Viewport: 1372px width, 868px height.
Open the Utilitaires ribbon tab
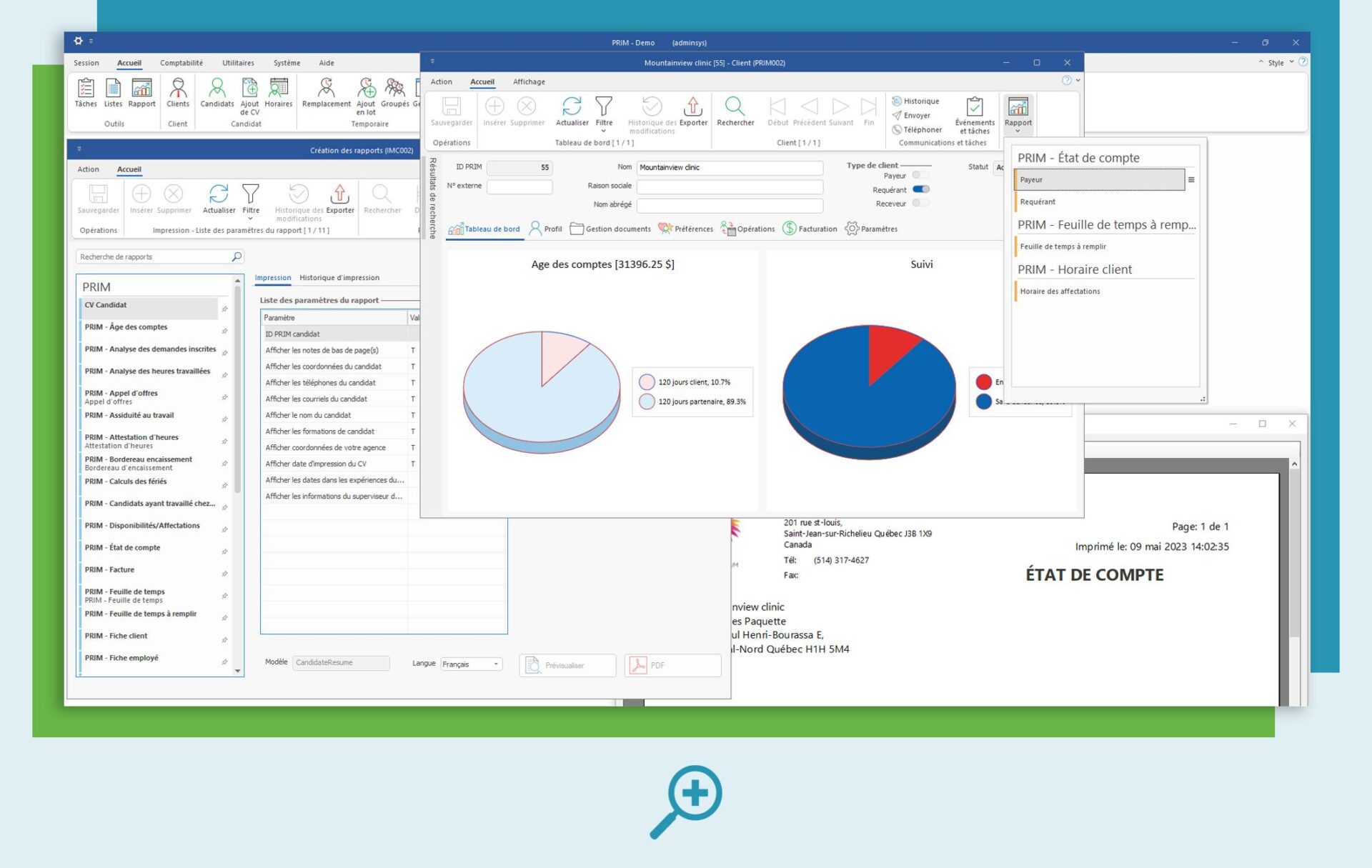(238, 63)
